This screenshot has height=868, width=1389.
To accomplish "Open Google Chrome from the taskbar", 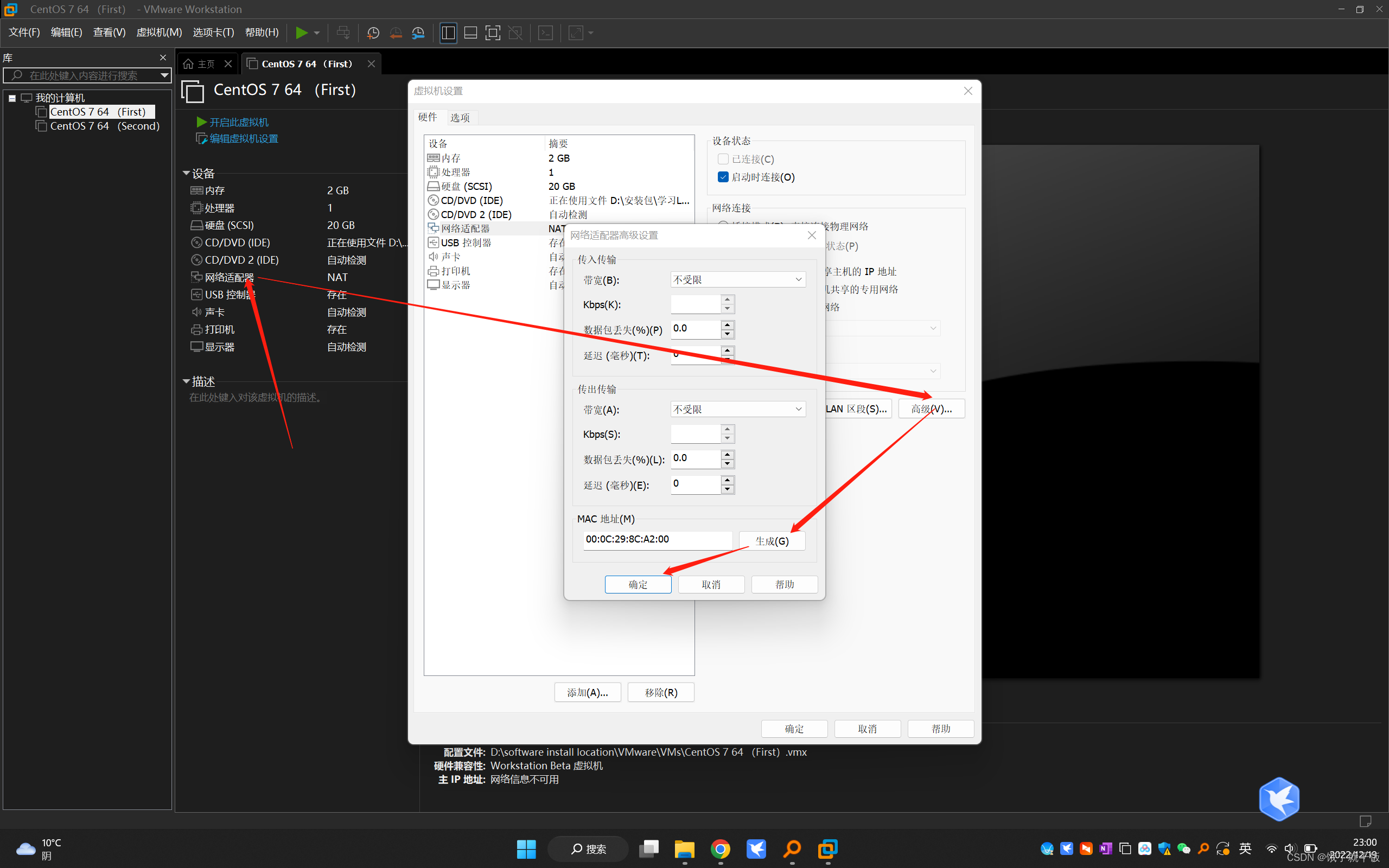I will pyautogui.click(x=721, y=848).
